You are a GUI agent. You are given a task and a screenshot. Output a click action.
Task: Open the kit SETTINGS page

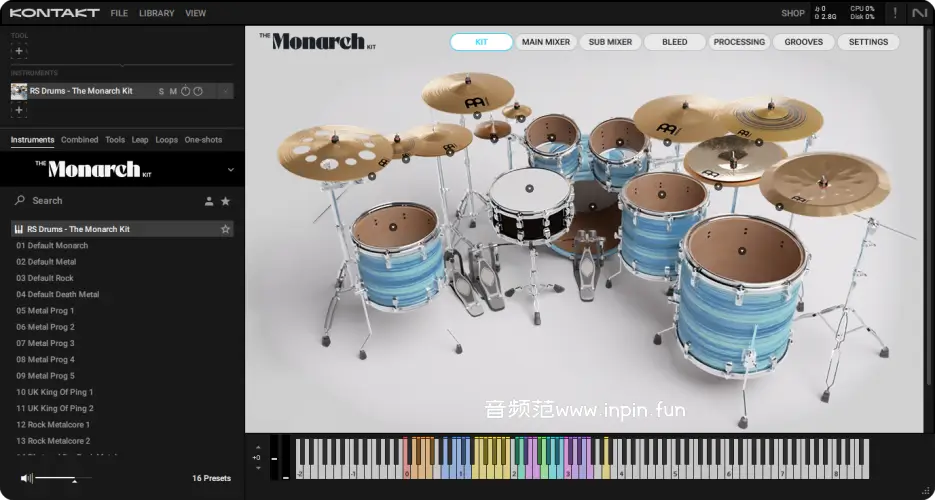pos(868,42)
